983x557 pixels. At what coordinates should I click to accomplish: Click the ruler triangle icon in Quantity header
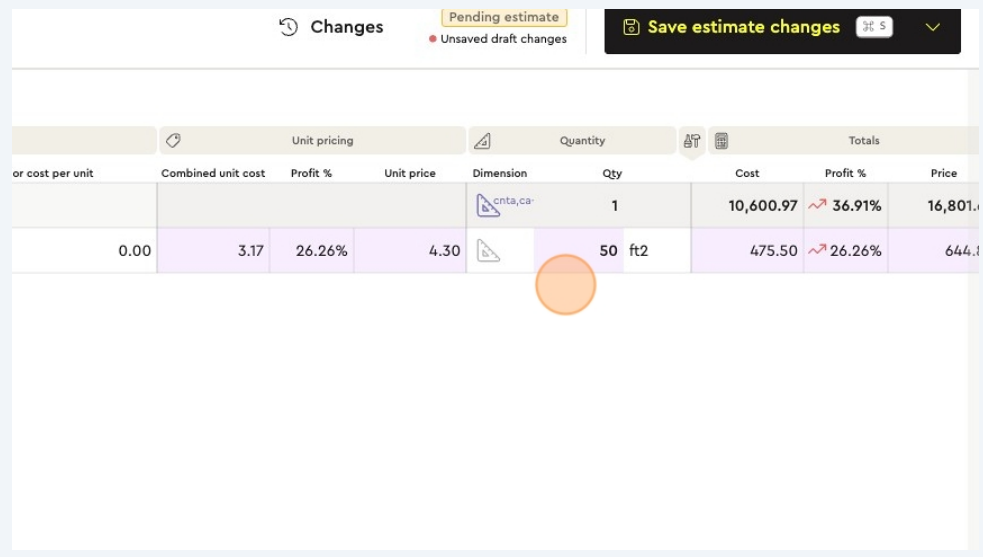[x=482, y=141]
